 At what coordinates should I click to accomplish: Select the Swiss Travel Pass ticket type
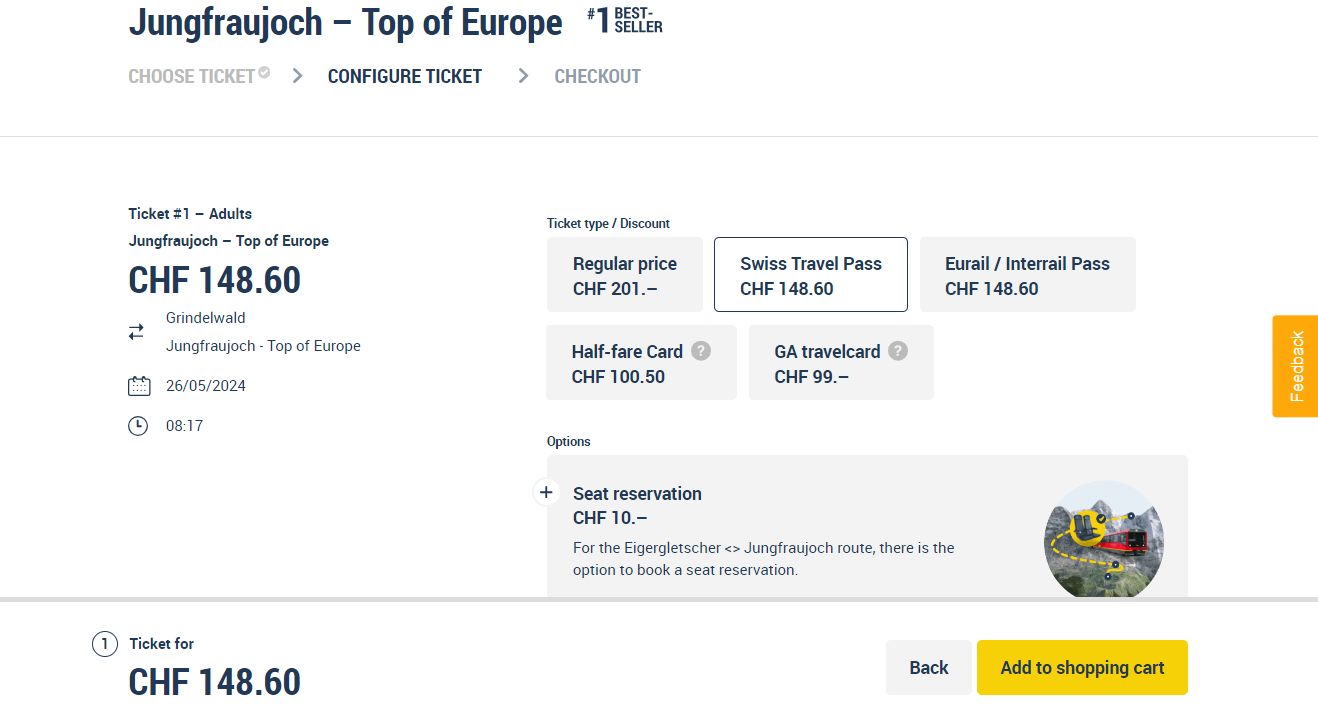coord(810,275)
